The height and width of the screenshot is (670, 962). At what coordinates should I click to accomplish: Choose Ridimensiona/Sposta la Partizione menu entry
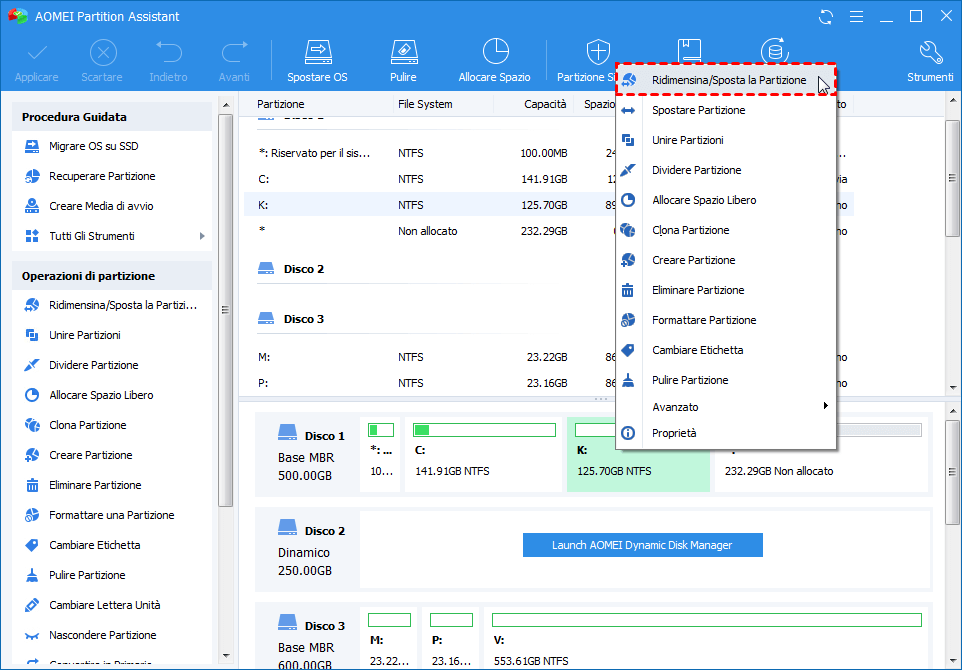coord(726,80)
